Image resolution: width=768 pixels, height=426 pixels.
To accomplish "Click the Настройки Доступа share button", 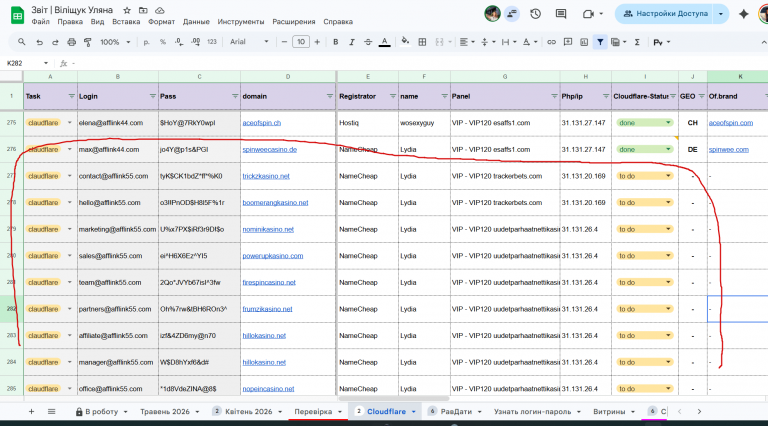I will pos(665,14).
